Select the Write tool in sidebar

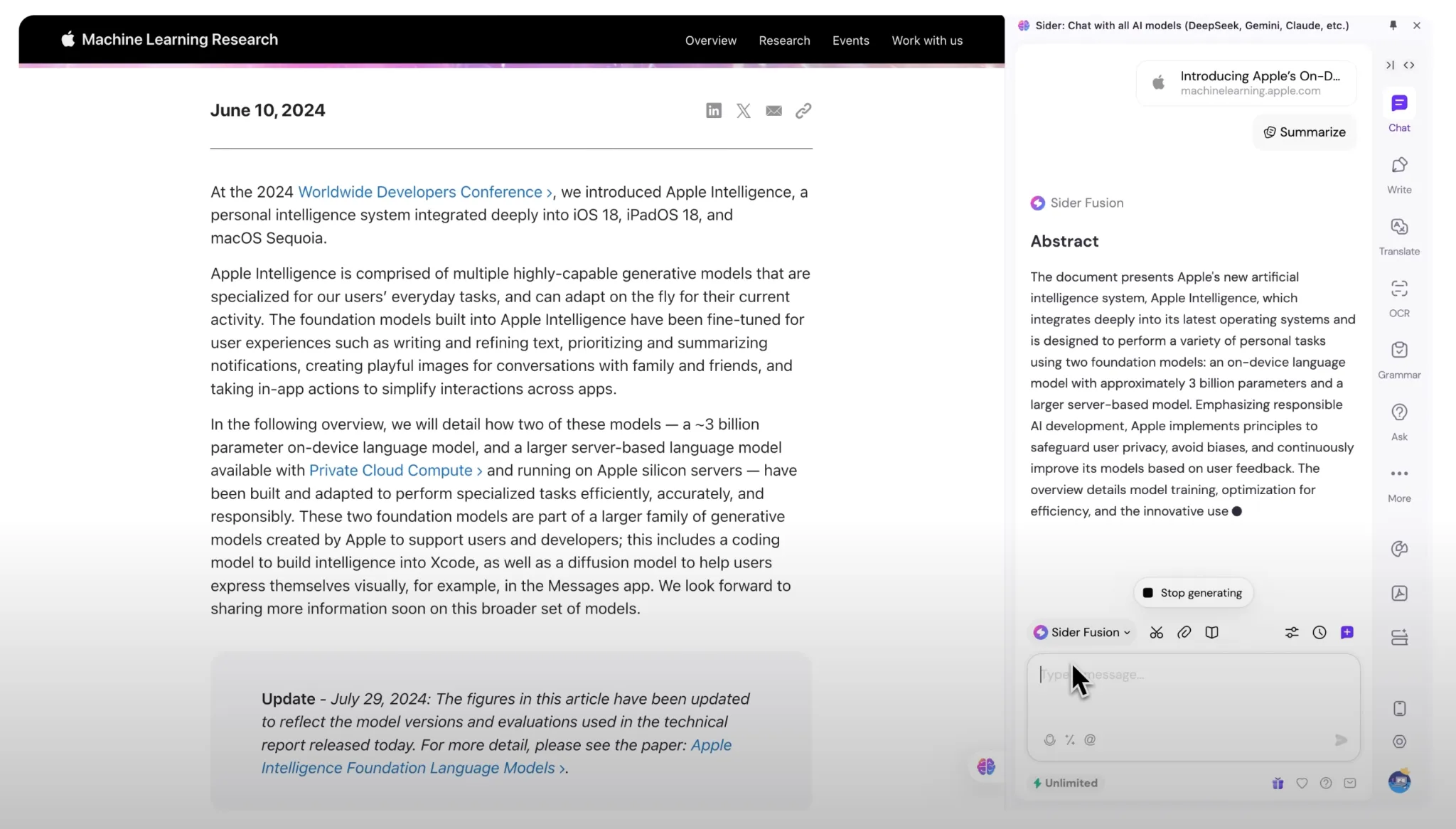1398,173
